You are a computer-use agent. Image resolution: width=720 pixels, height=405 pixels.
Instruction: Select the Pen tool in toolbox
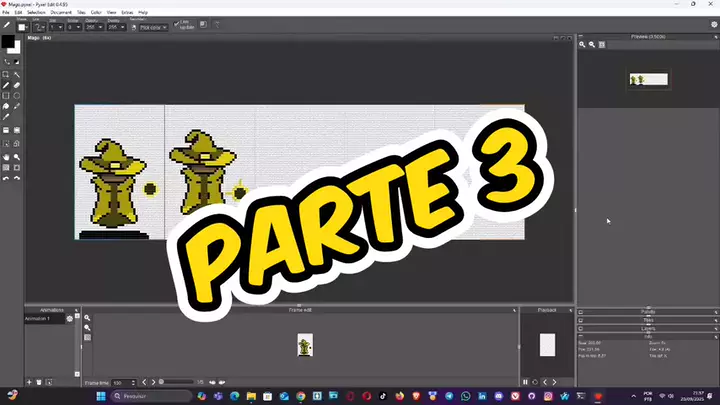coord(6,86)
